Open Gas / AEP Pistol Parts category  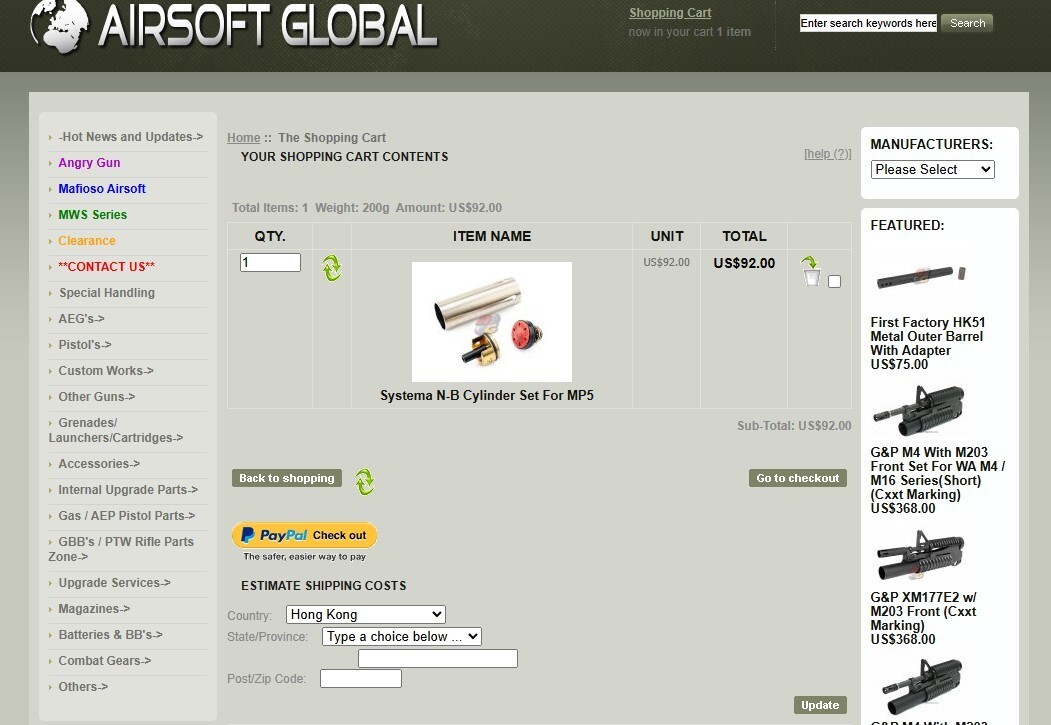click(x=126, y=516)
